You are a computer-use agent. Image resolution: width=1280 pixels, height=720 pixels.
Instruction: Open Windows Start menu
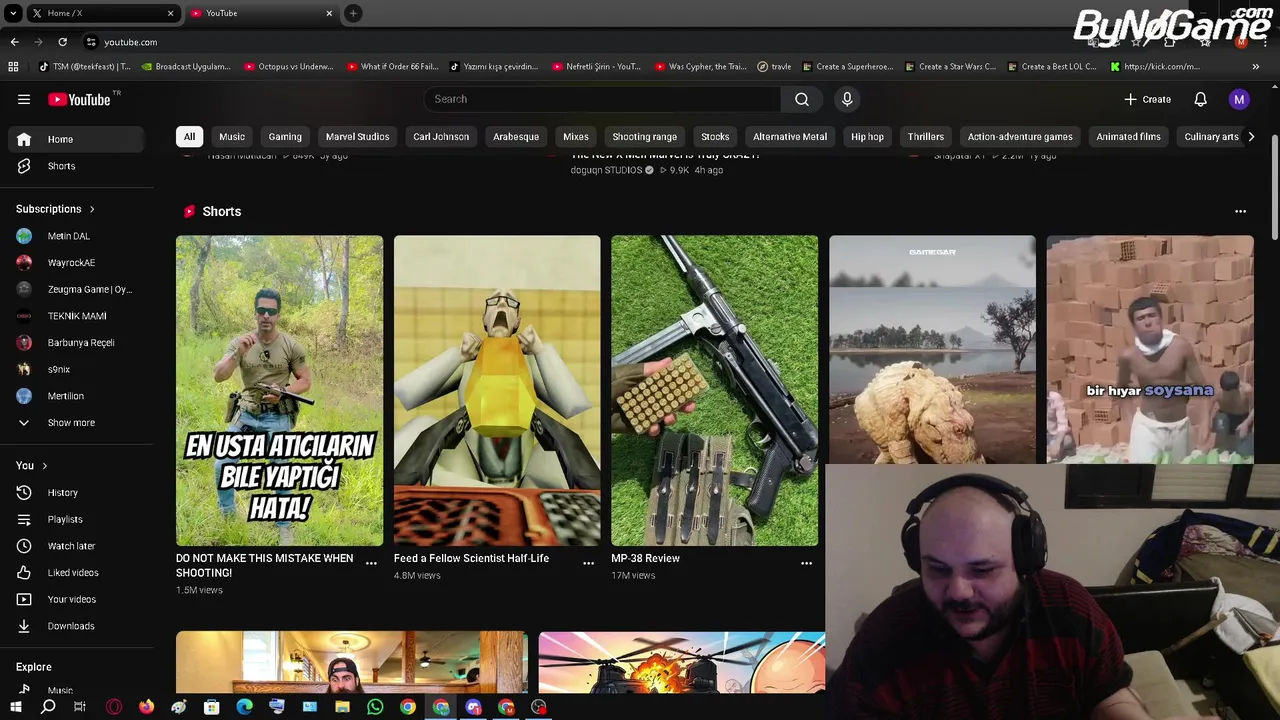pos(16,707)
